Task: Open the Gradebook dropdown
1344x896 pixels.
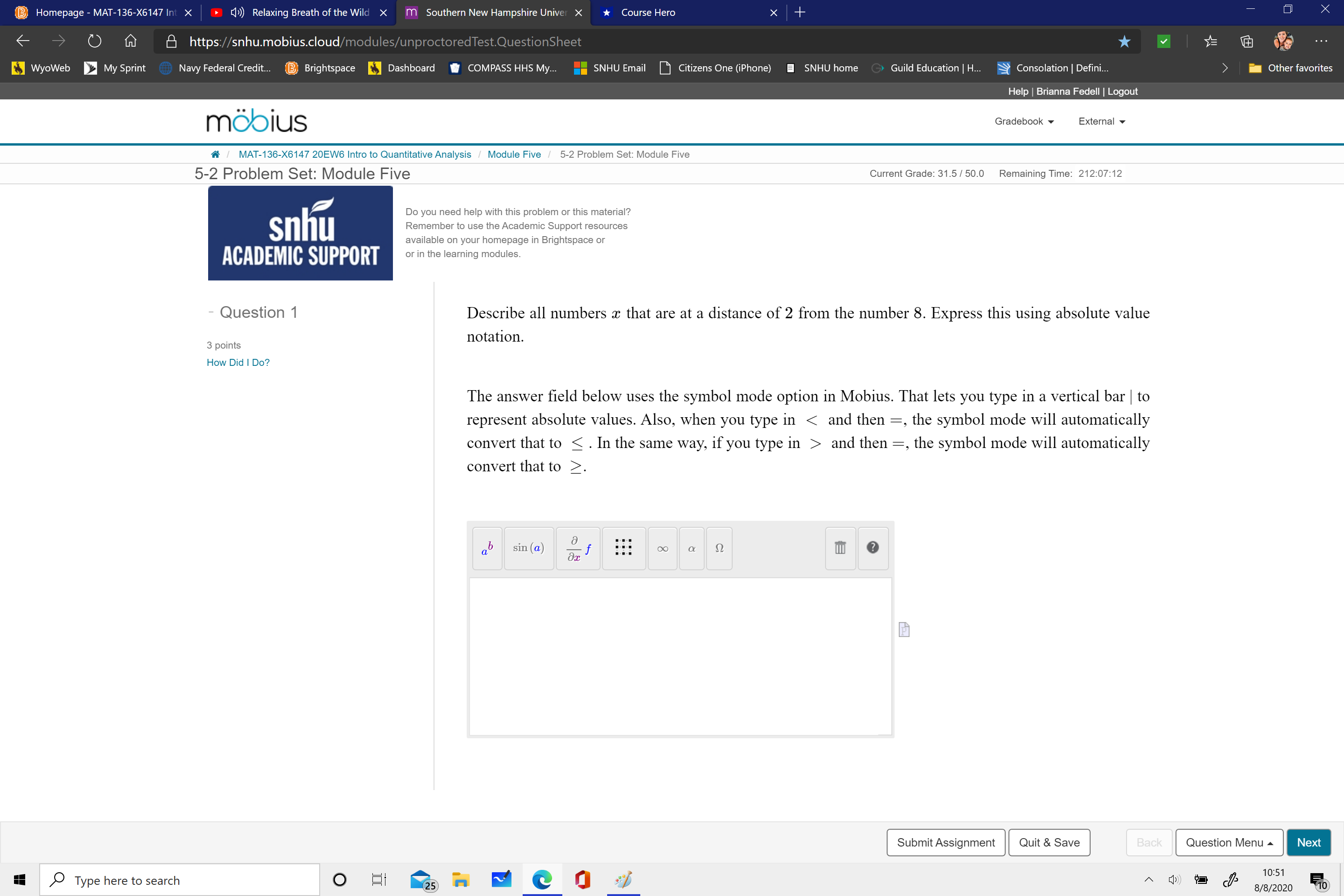Action: click(1023, 120)
